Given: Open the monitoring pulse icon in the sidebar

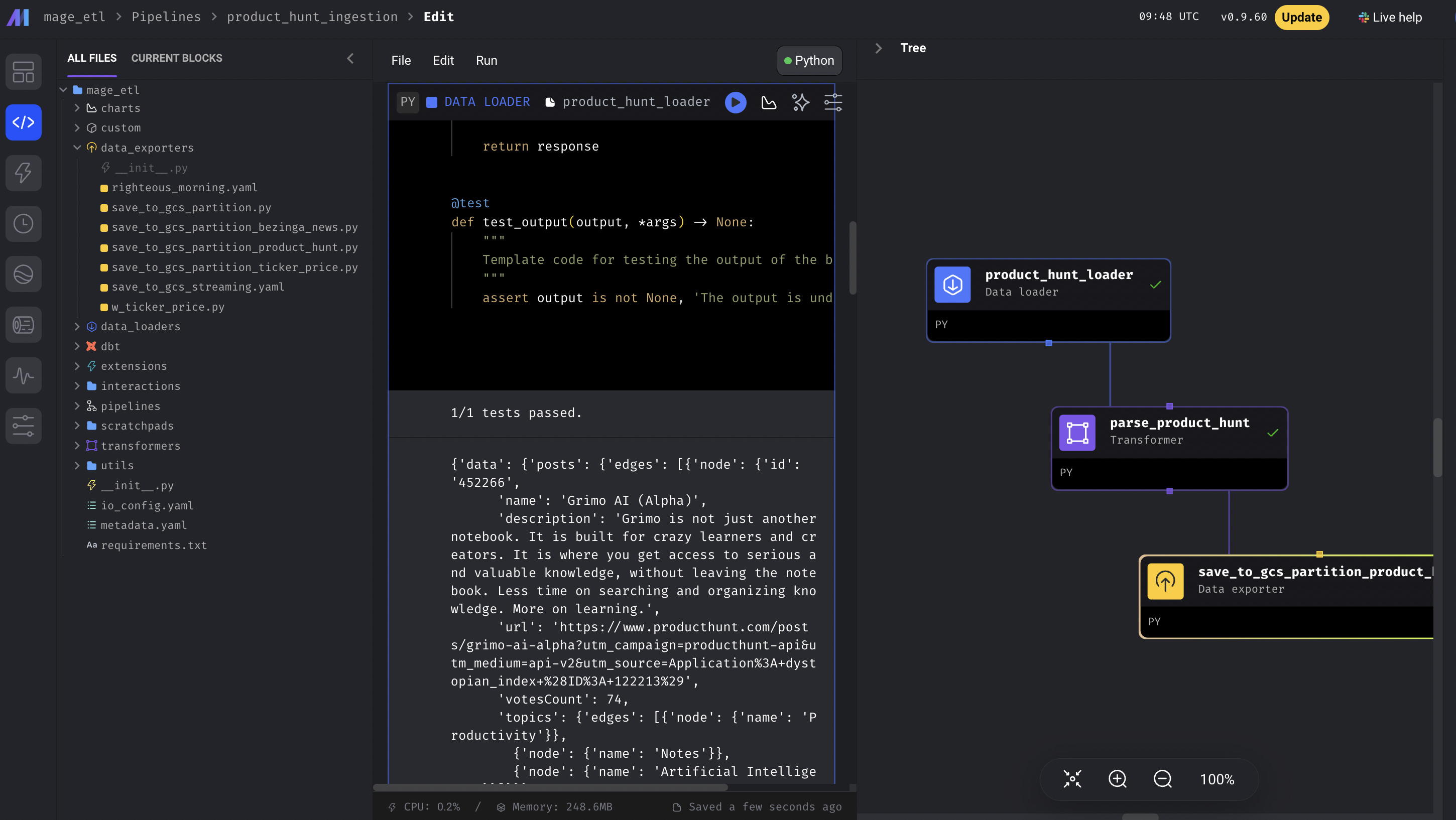Looking at the screenshot, I should click(x=23, y=375).
